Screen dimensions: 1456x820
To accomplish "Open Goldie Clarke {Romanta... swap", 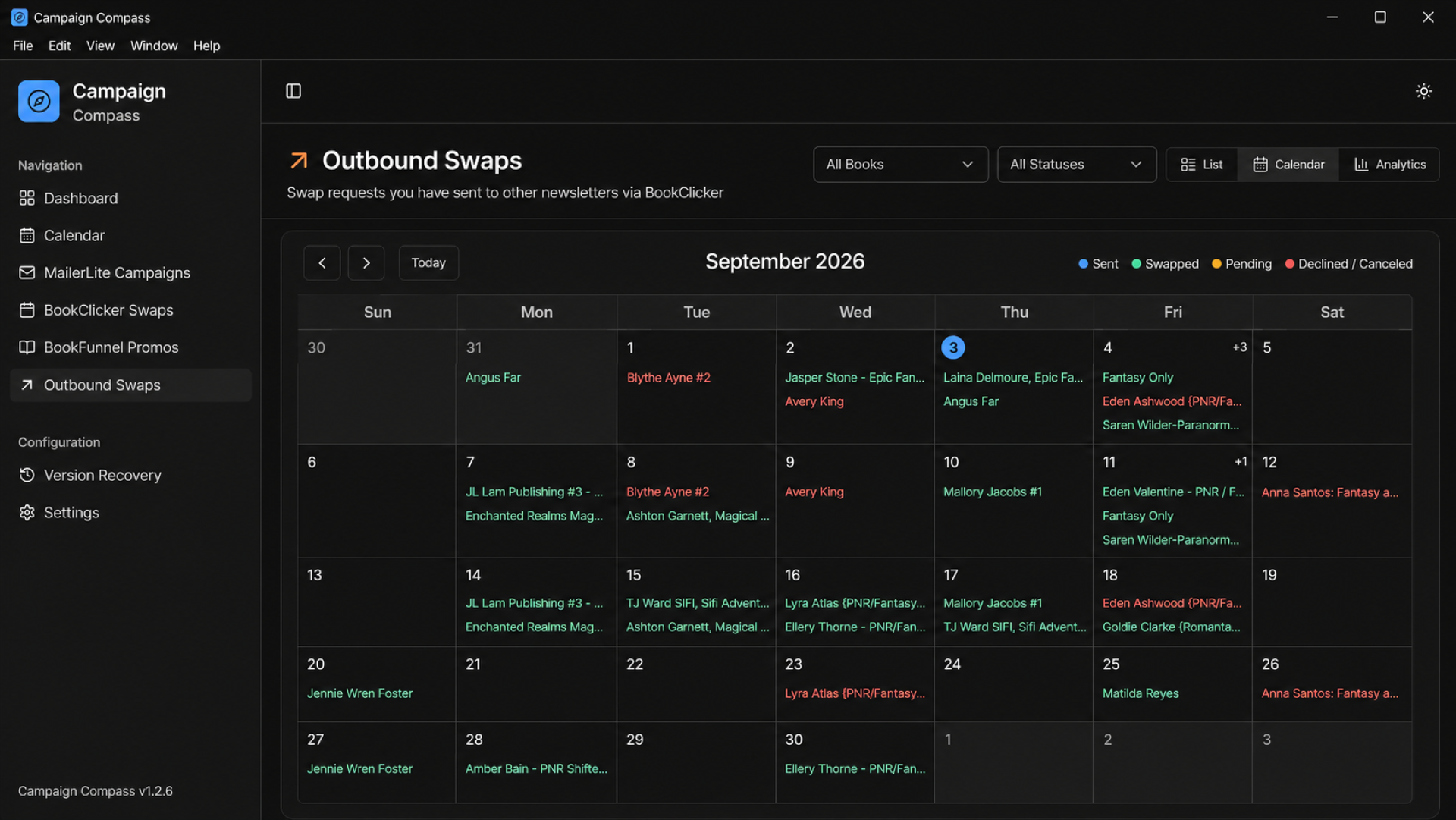I will coord(1172,627).
